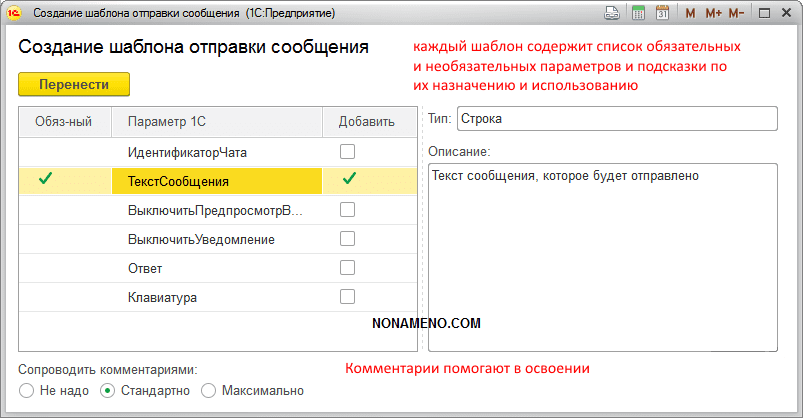The width and height of the screenshot is (803, 418).
Task: Click the M+ memory add button
Action: click(x=712, y=14)
